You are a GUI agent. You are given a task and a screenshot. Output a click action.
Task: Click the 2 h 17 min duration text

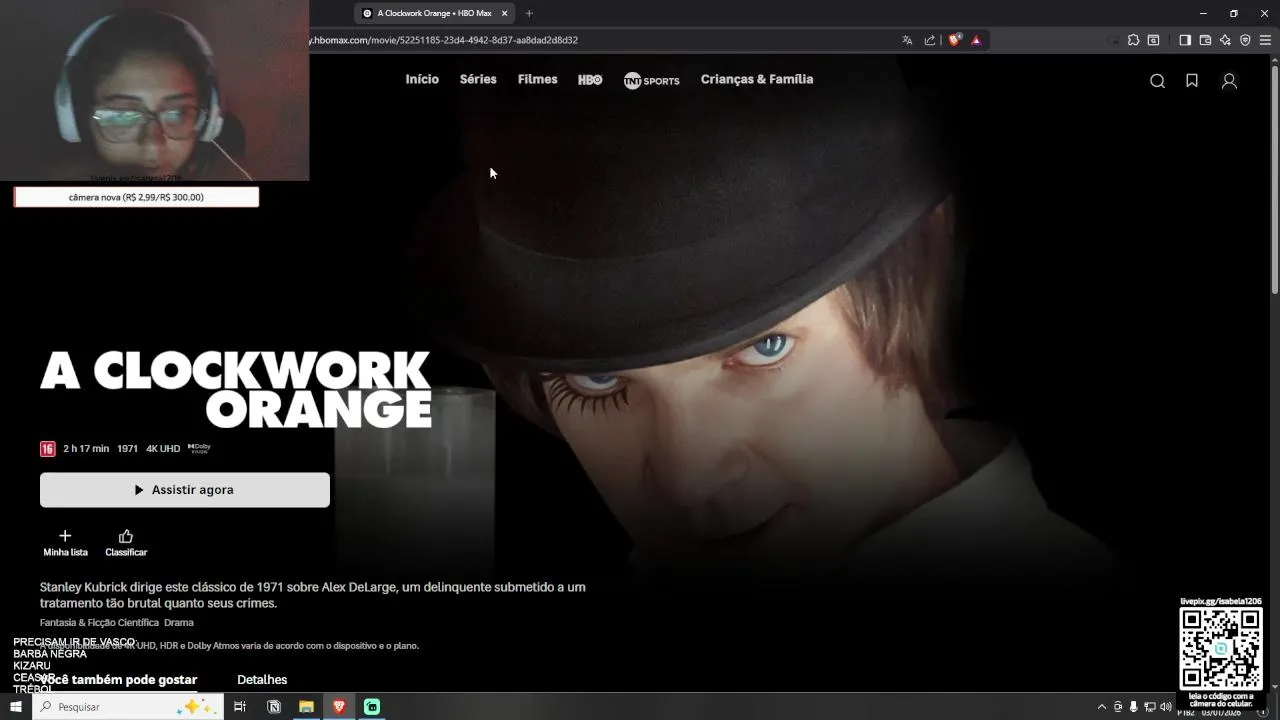pyautogui.click(x=86, y=449)
